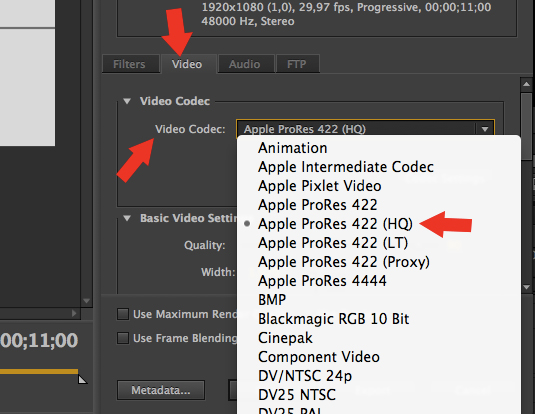Enable Use Frame Blending checkbox
Image resolution: width=535 pixels, height=414 pixels.
coord(123,338)
